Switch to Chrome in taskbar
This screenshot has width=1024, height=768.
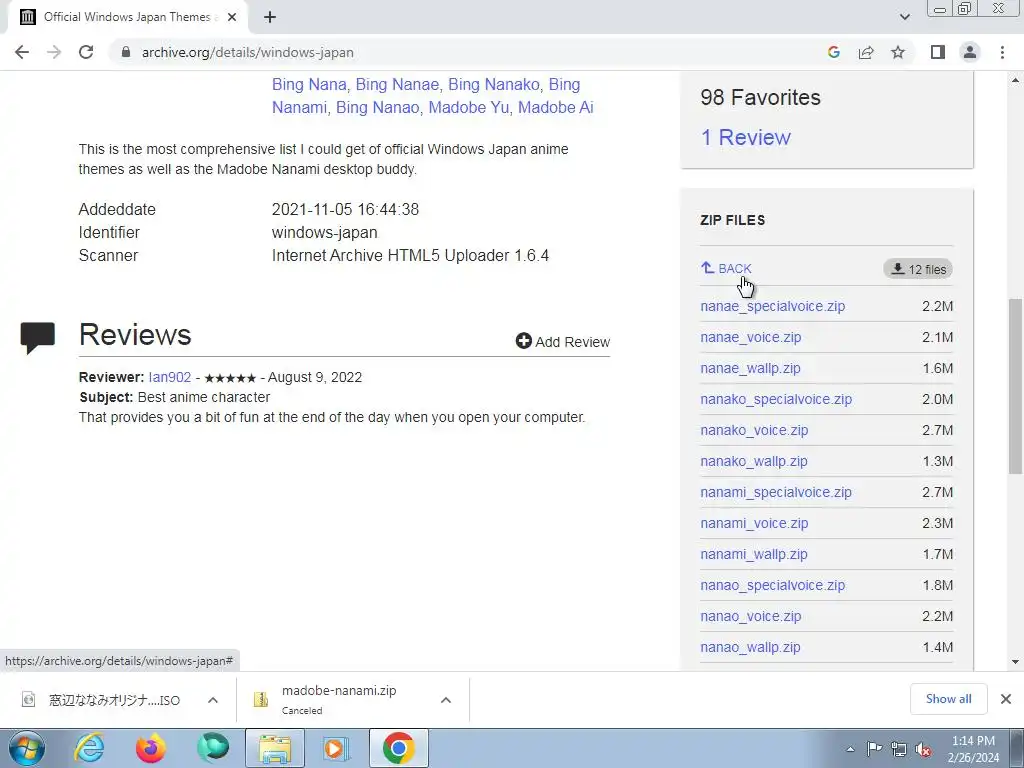(x=399, y=748)
